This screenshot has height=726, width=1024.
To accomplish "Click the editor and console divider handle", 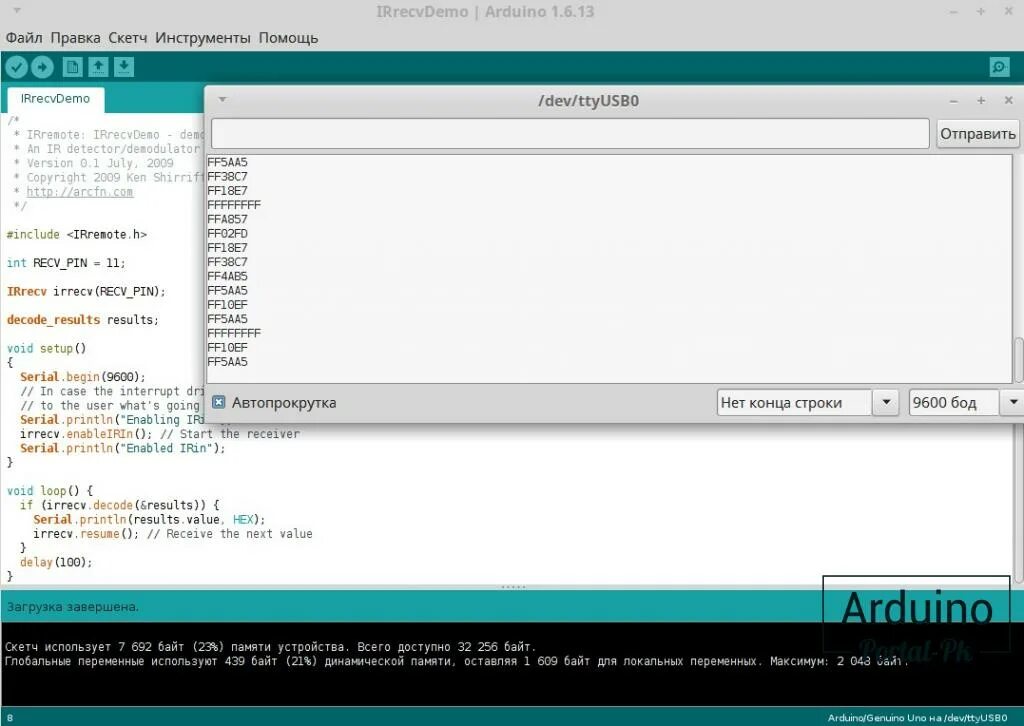I will [513, 587].
